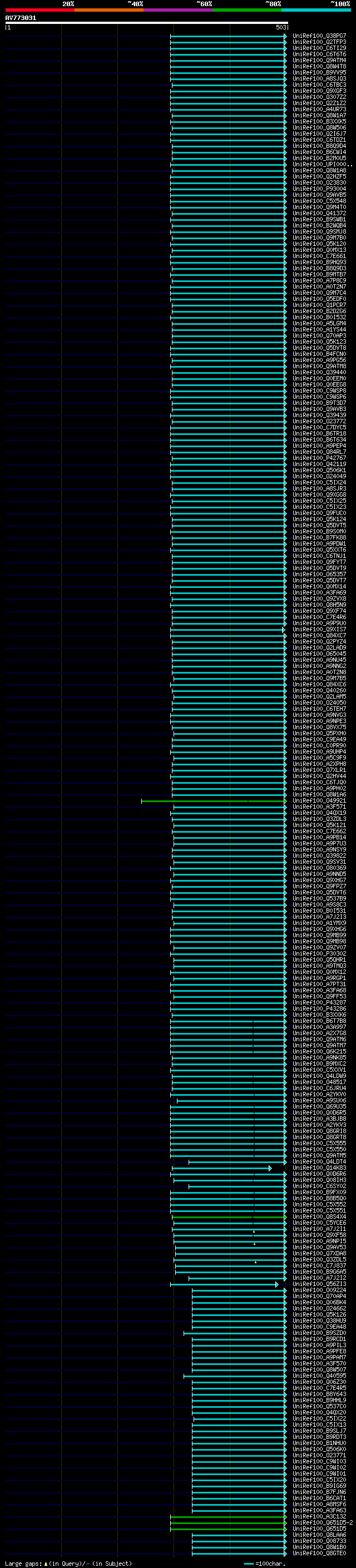Select hit label UniRef100_Q5EDF0
Image resolution: width=356 pixels, height=1568 pixels.
(x=319, y=299)
